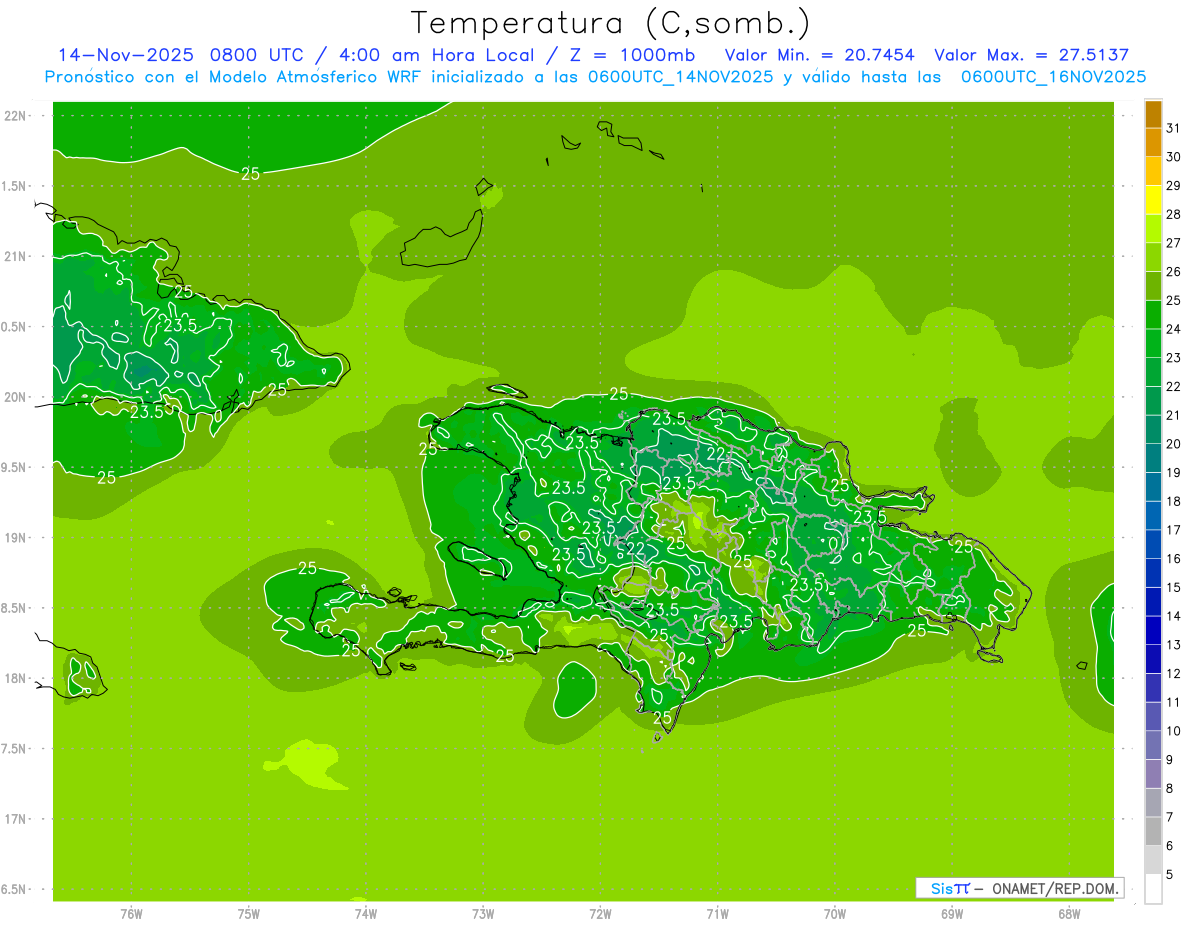1200x927 pixels.
Task: Click the 6.5N latitude axis label
Action: click(x=14, y=889)
